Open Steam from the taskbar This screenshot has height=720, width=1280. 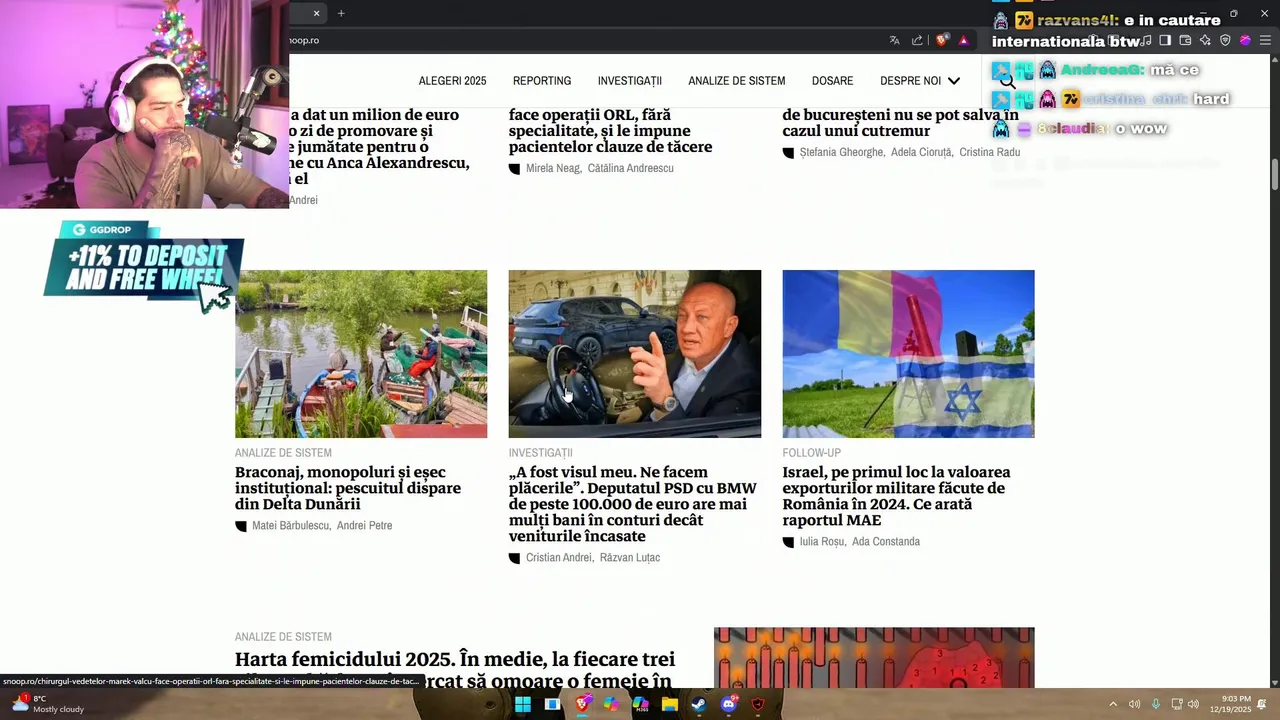[699, 704]
